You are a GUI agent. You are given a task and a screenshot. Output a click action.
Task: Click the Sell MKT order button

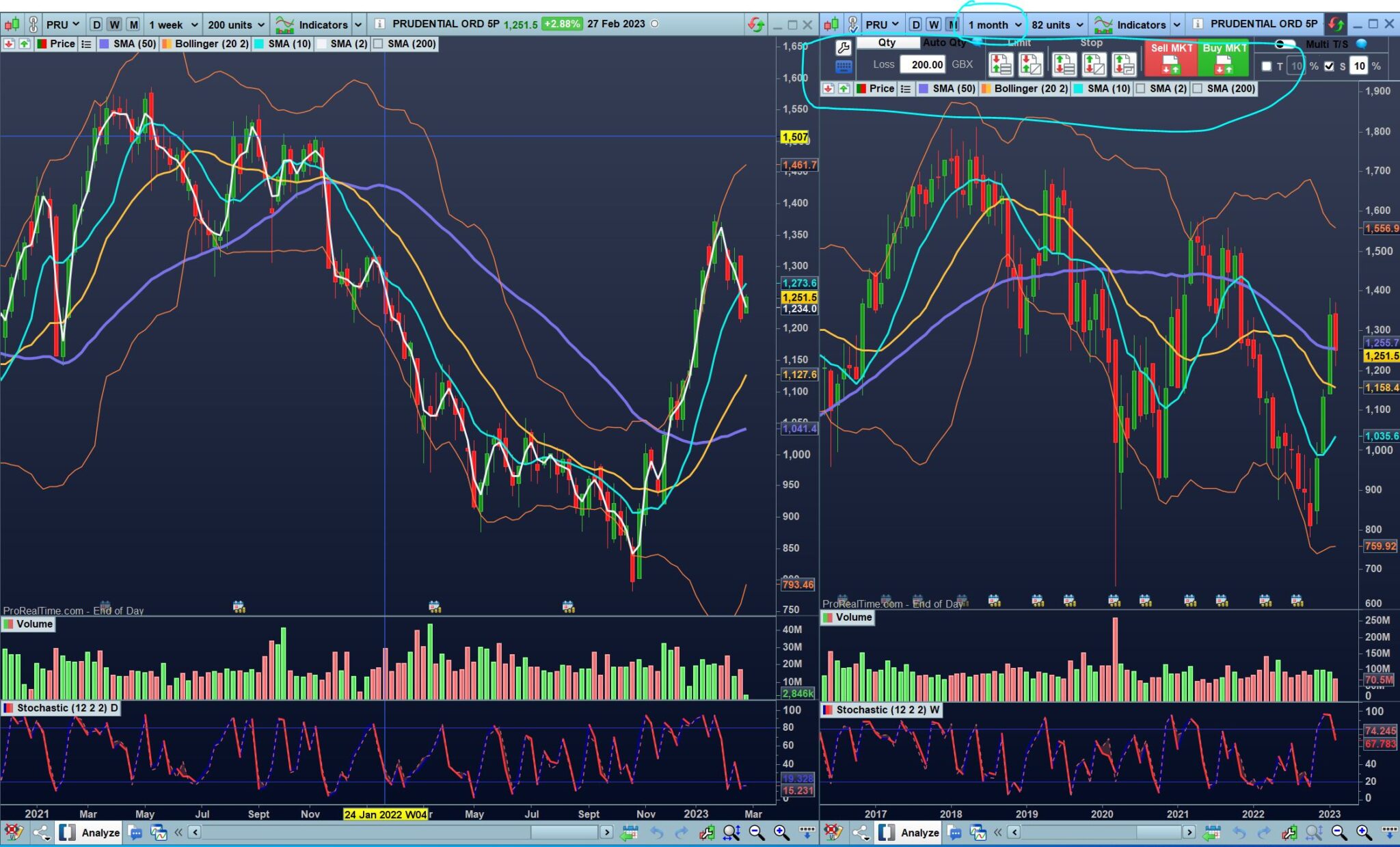pos(1170,58)
